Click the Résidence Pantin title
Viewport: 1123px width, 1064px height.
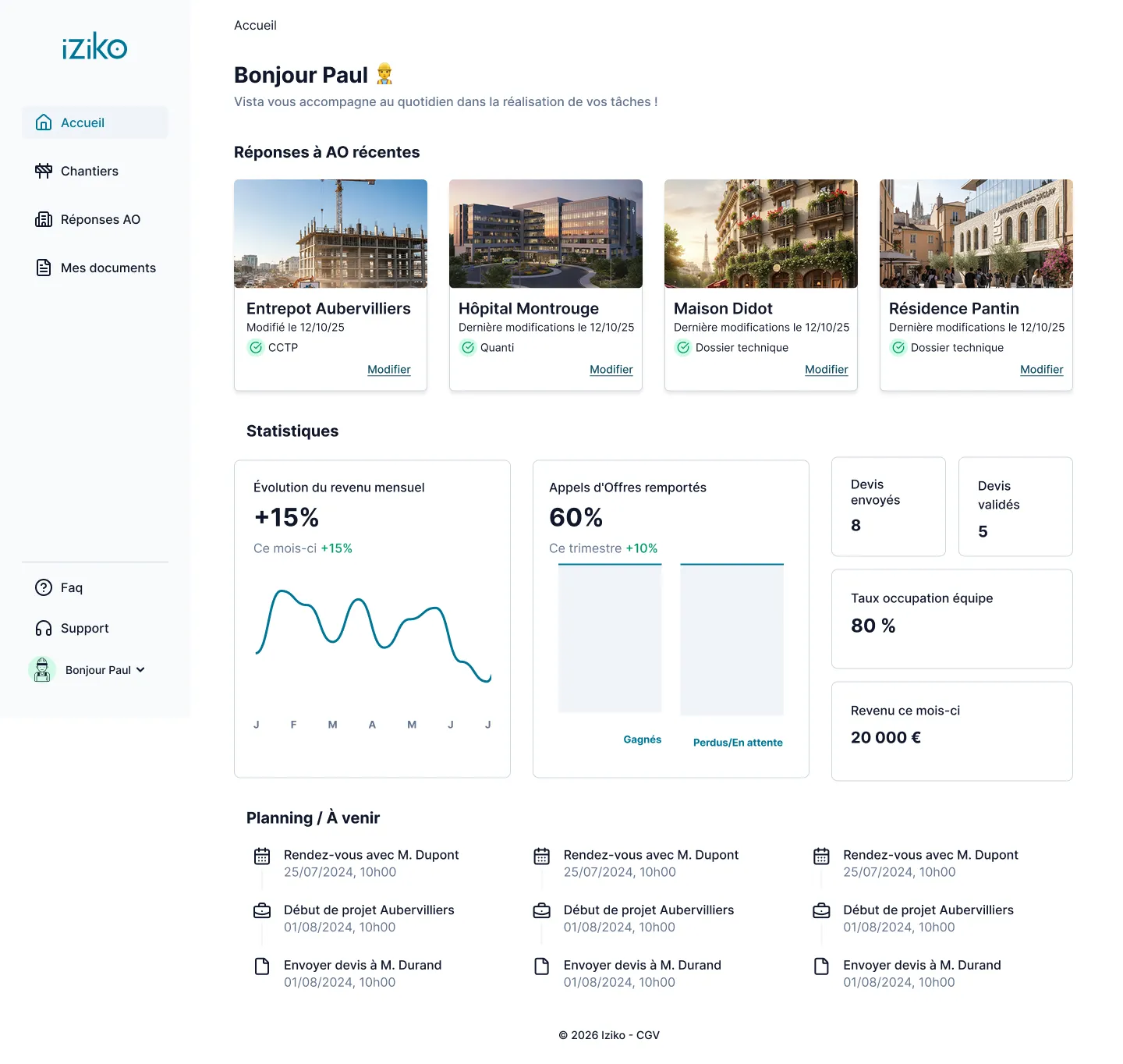tap(954, 308)
